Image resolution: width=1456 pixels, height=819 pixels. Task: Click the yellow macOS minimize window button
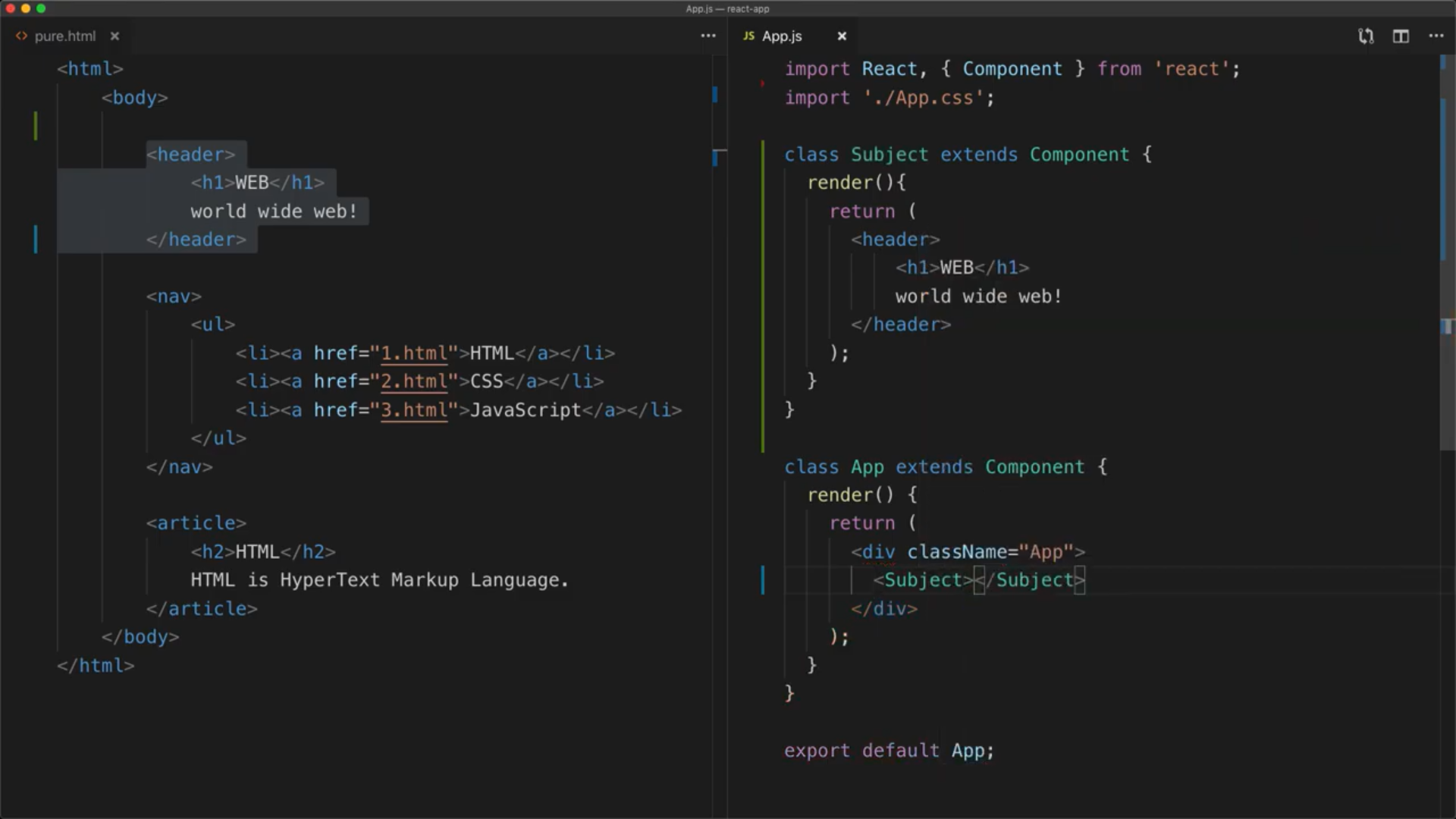pyautogui.click(x=26, y=8)
